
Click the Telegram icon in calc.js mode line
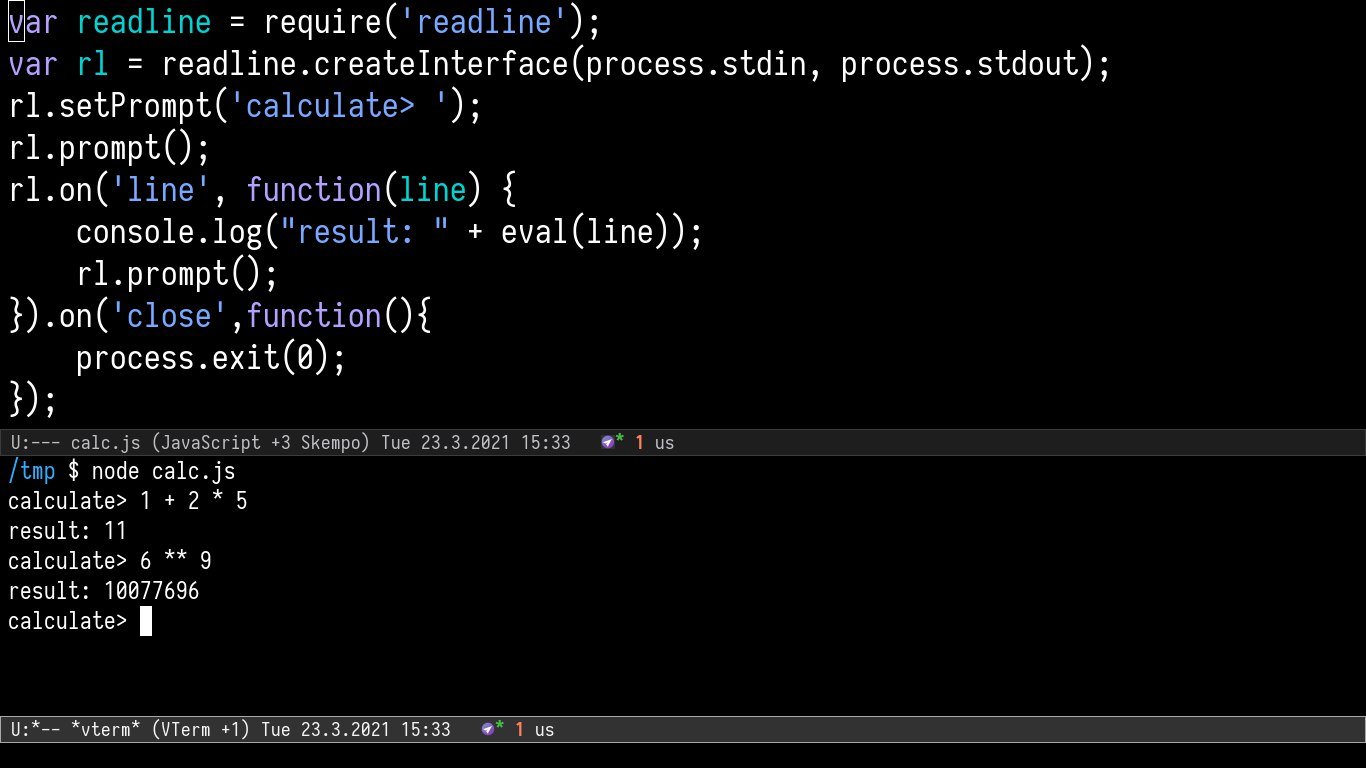click(x=607, y=442)
